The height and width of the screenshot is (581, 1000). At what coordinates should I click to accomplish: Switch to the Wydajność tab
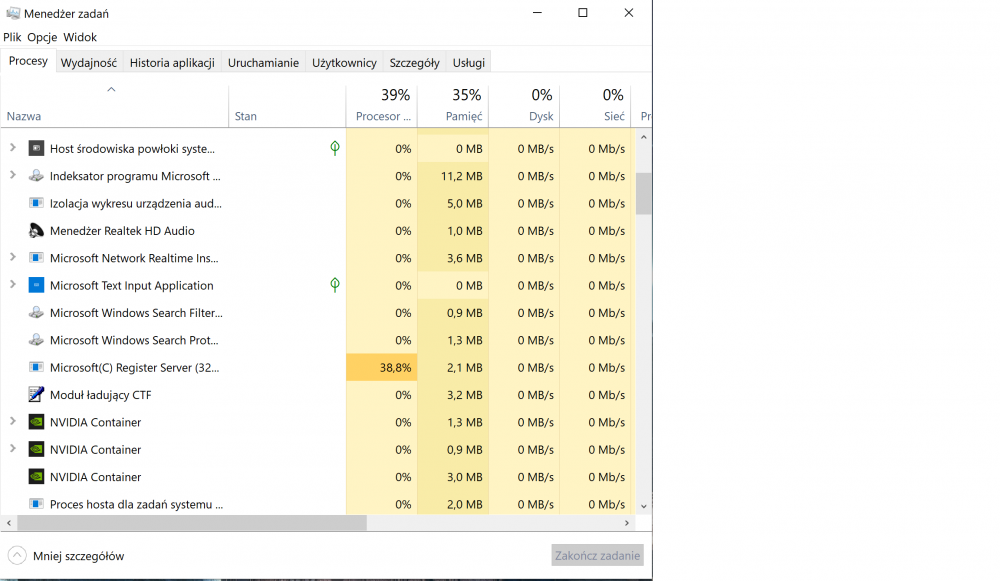(88, 62)
